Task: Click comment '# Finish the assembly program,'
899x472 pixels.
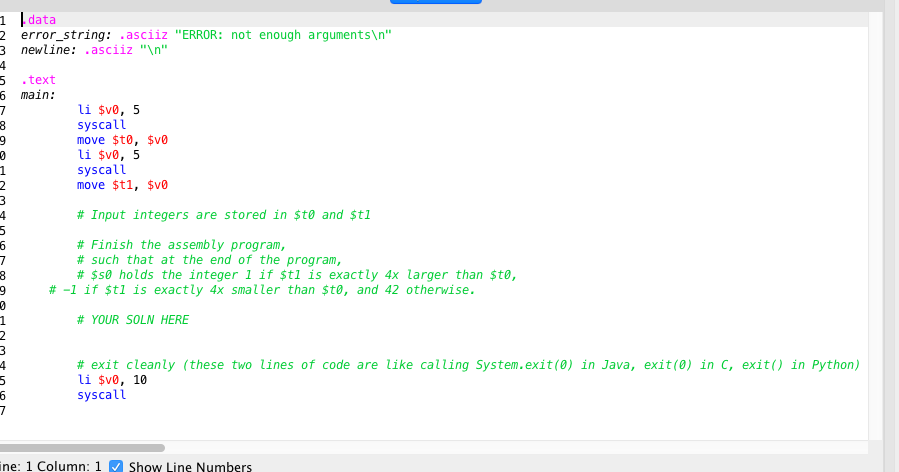Action: (x=181, y=245)
